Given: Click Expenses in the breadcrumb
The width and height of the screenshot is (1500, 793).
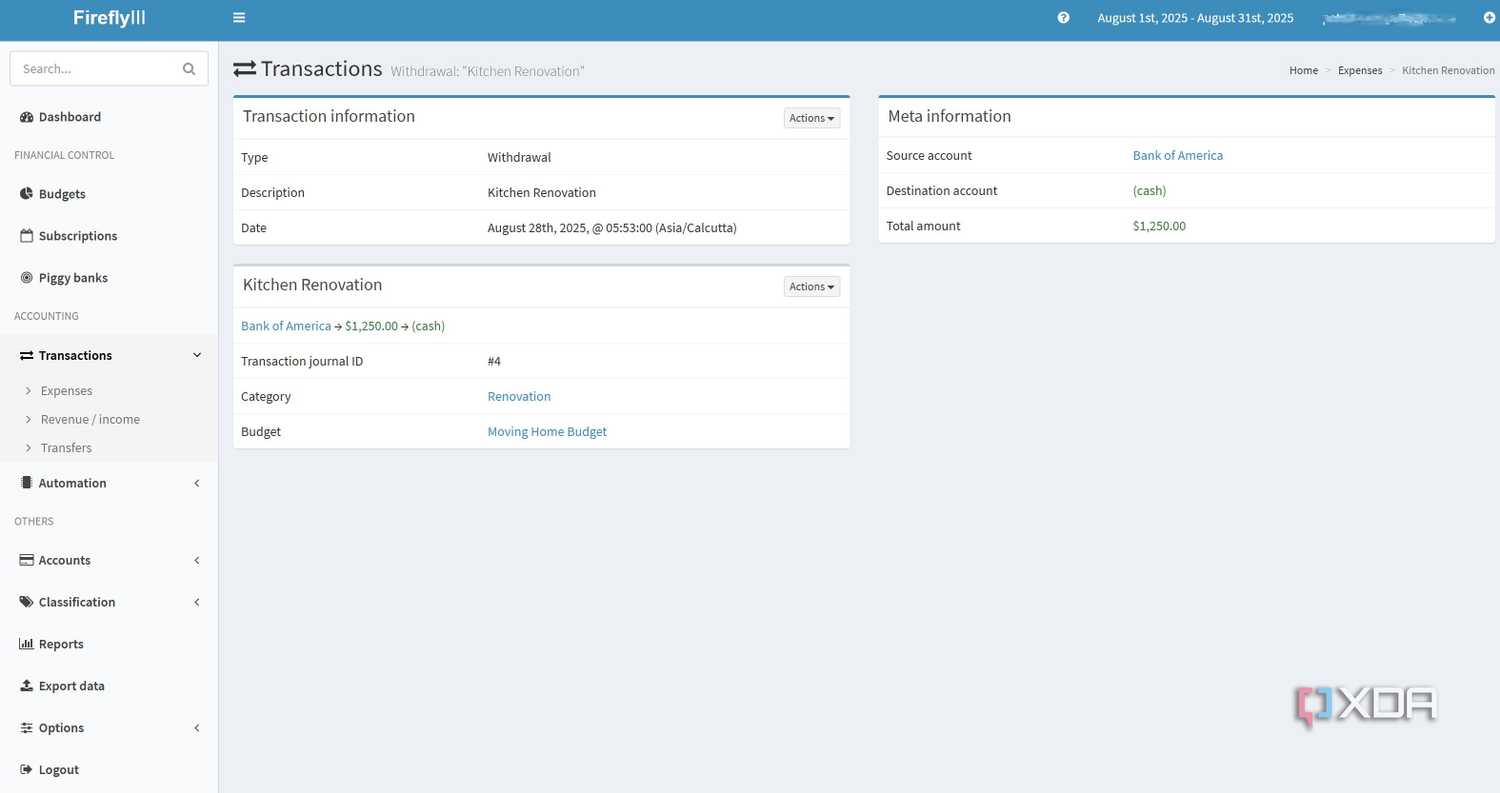Looking at the screenshot, I should pyautogui.click(x=1360, y=71).
